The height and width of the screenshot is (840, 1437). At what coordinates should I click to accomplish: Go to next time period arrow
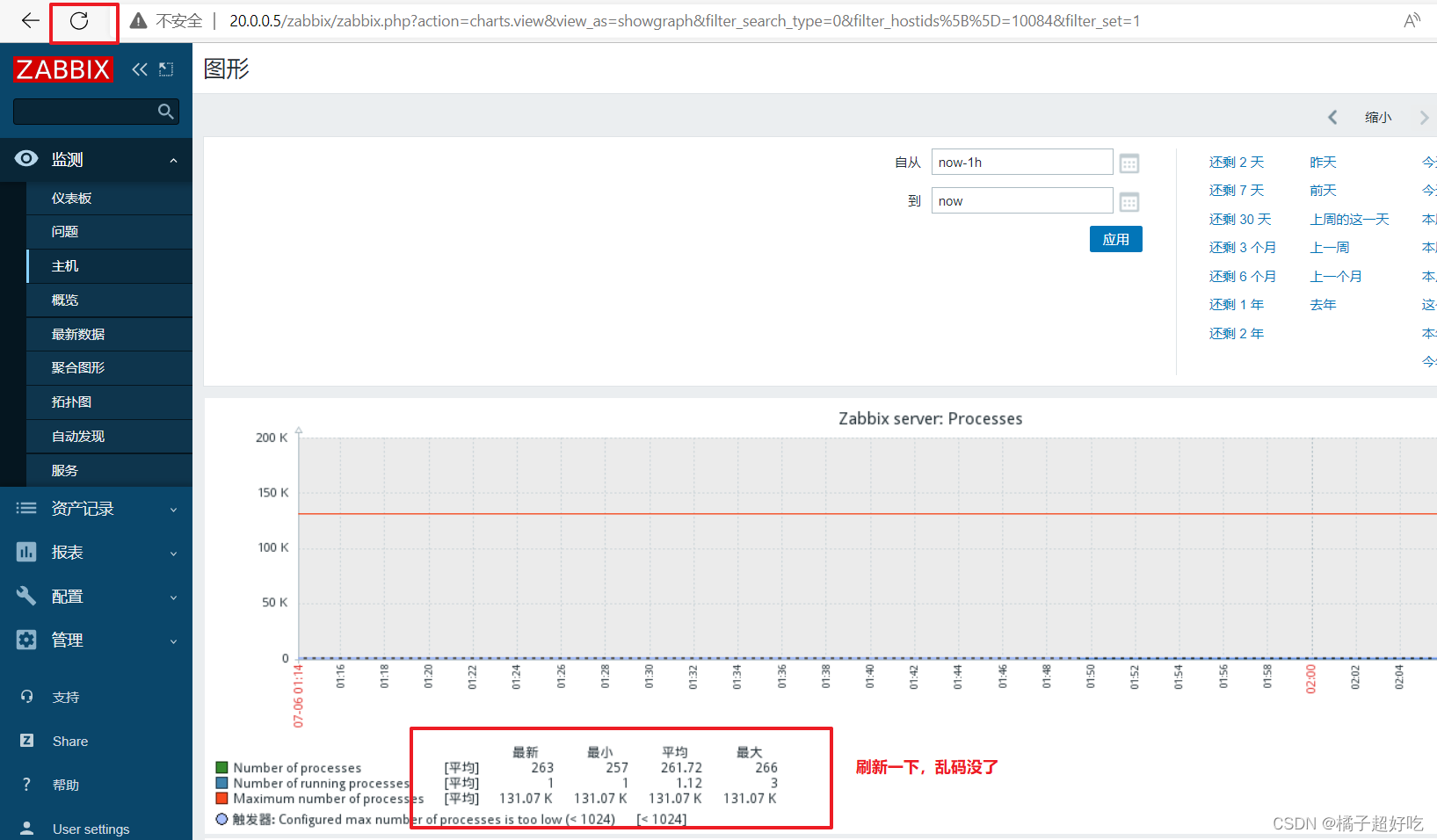[1424, 117]
